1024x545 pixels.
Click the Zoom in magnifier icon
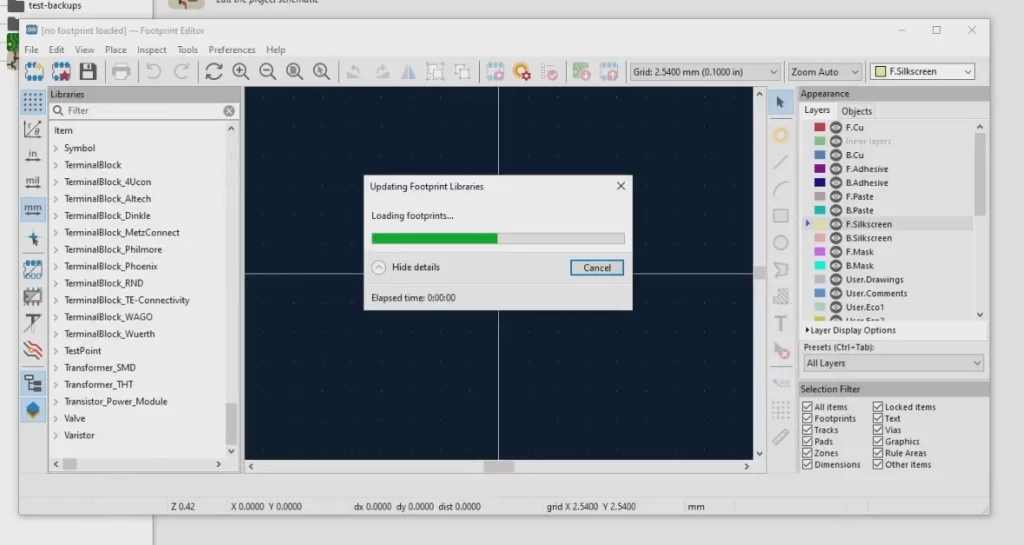click(x=241, y=72)
